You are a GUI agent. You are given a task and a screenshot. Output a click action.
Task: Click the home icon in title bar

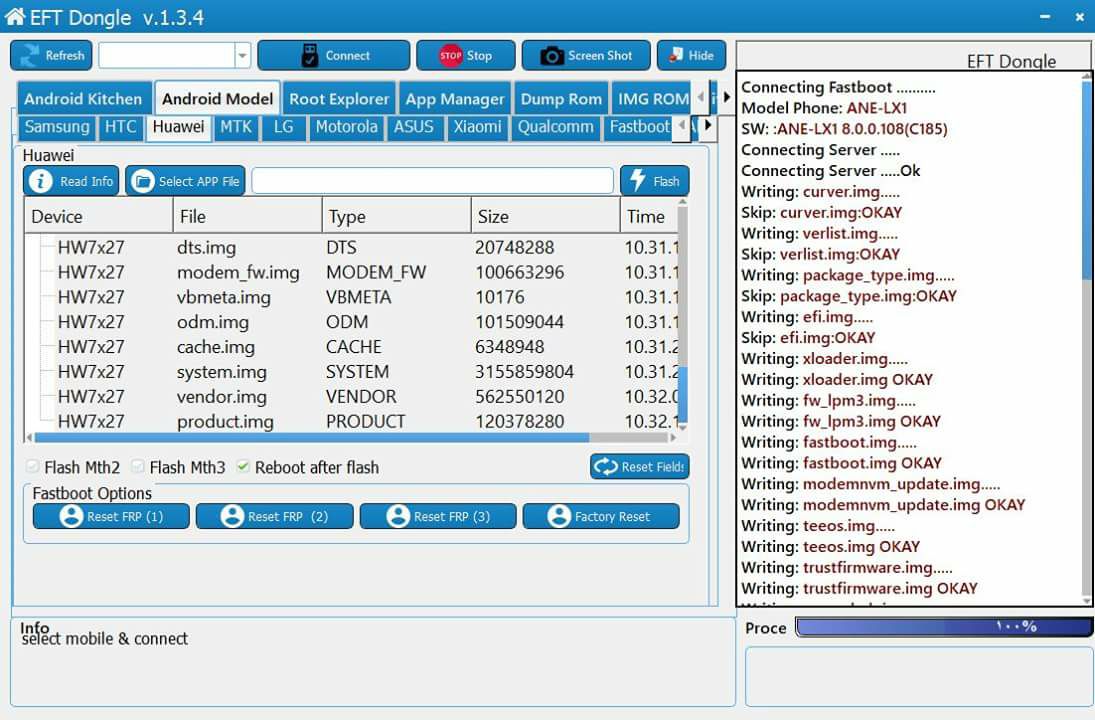click(x=15, y=15)
